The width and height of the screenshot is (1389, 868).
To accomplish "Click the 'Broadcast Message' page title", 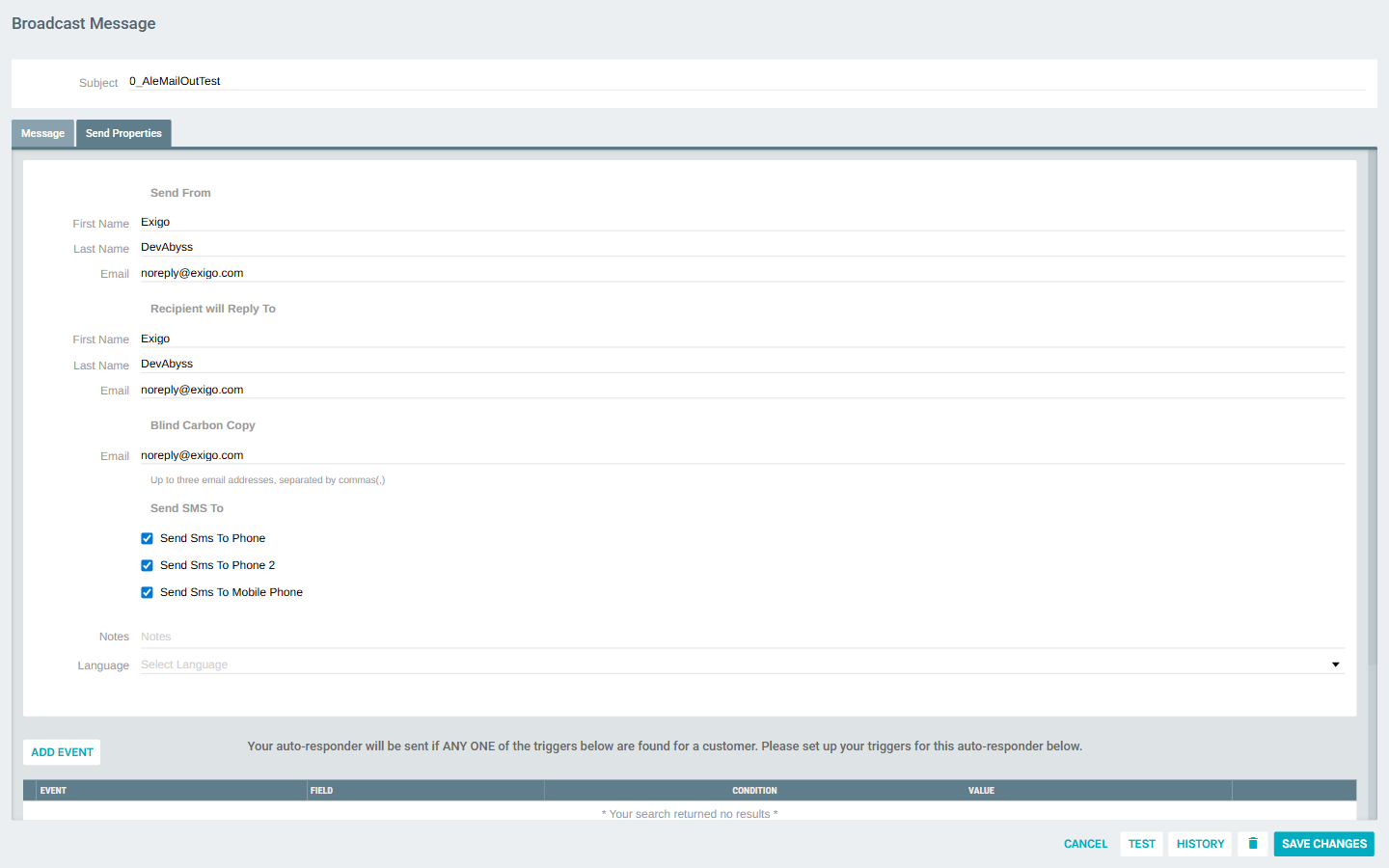I will coord(84,23).
